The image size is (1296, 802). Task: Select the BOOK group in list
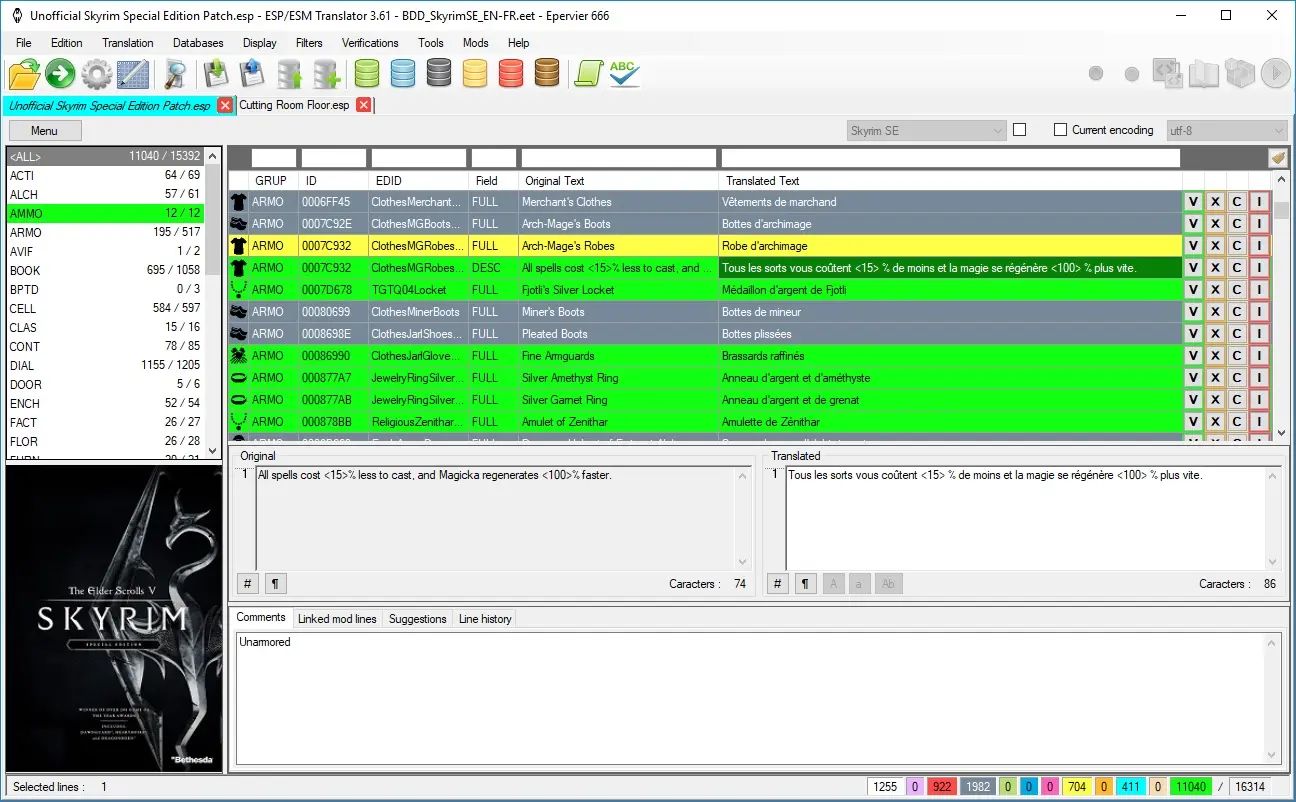click(105, 270)
